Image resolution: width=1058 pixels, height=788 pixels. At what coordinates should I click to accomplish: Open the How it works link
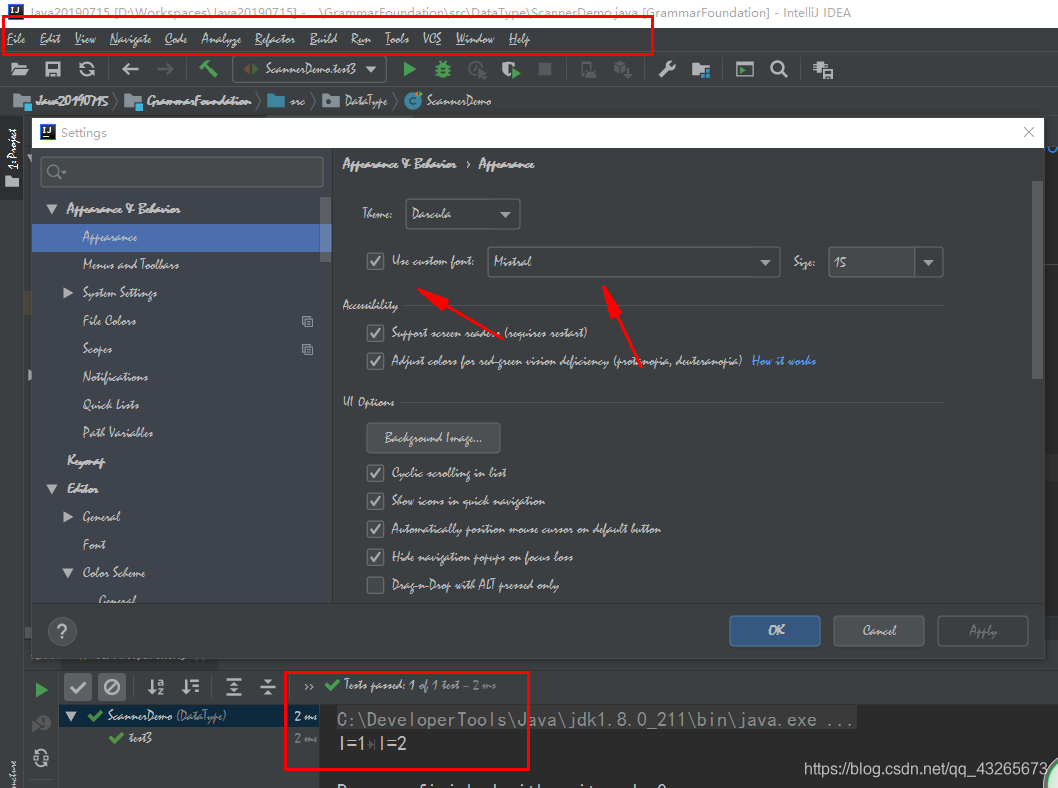click(783, 361)
